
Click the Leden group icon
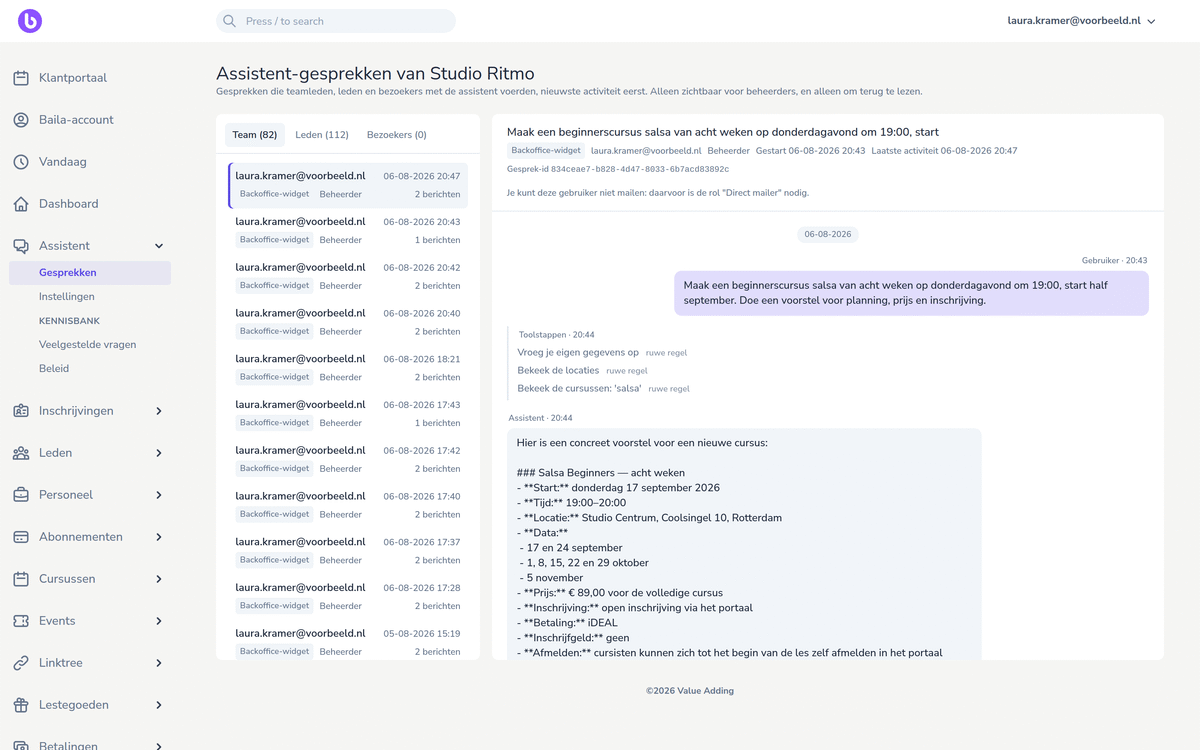(x=21, y=453)
